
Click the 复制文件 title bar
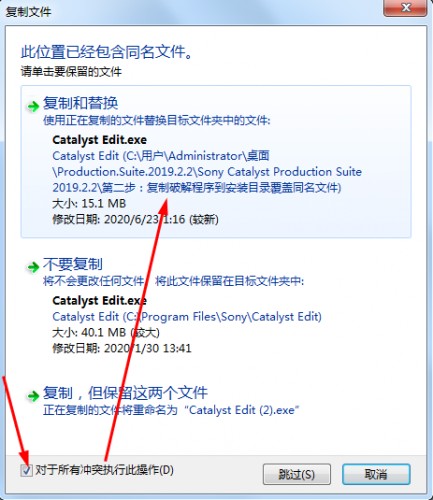pos(192,11)
